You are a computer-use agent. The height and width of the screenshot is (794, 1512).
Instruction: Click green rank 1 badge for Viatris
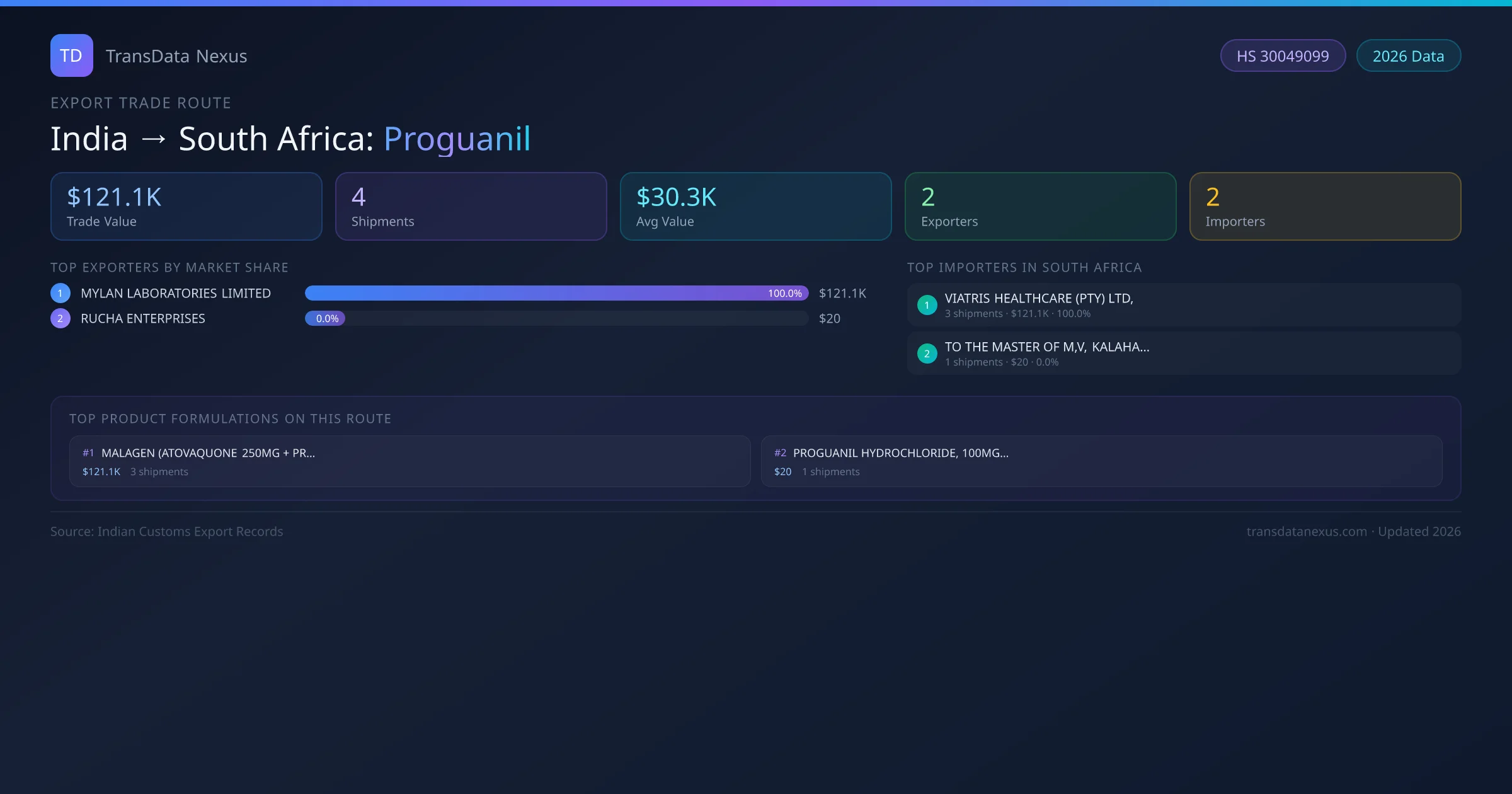pos(927,305)
